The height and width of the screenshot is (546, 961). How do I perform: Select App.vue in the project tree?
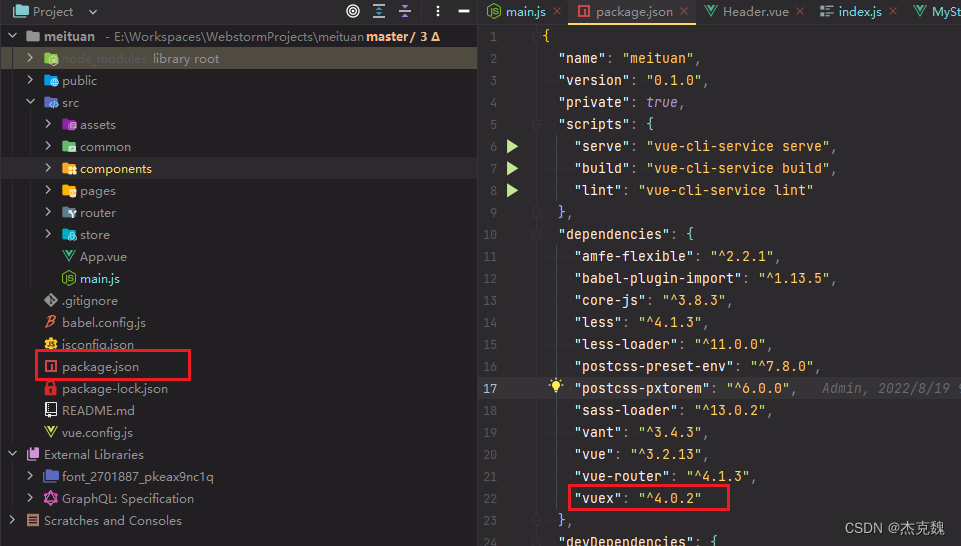[103, 257]
